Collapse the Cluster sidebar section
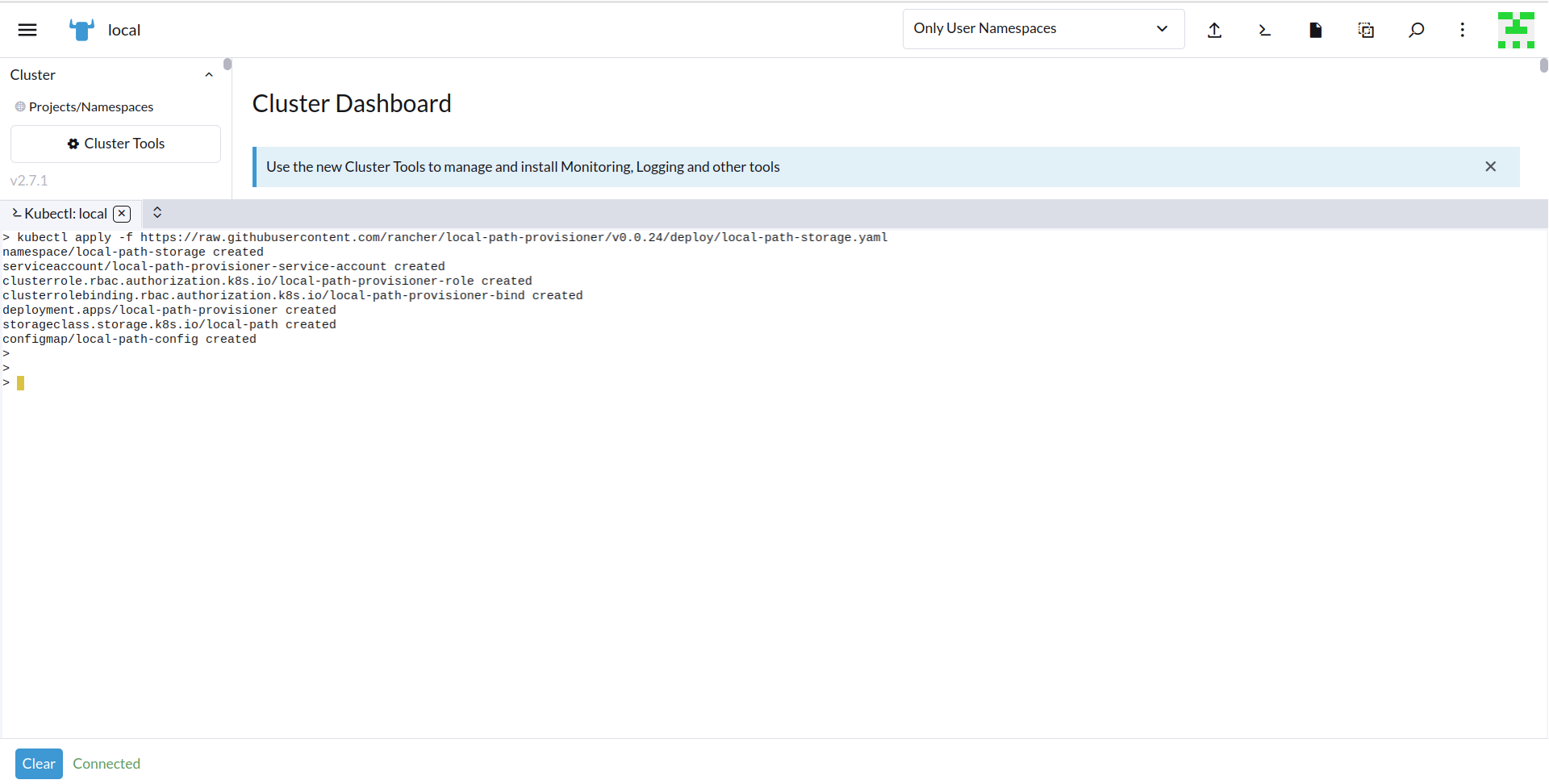This screenshot has width=1549, height=784. click(209, 75)
